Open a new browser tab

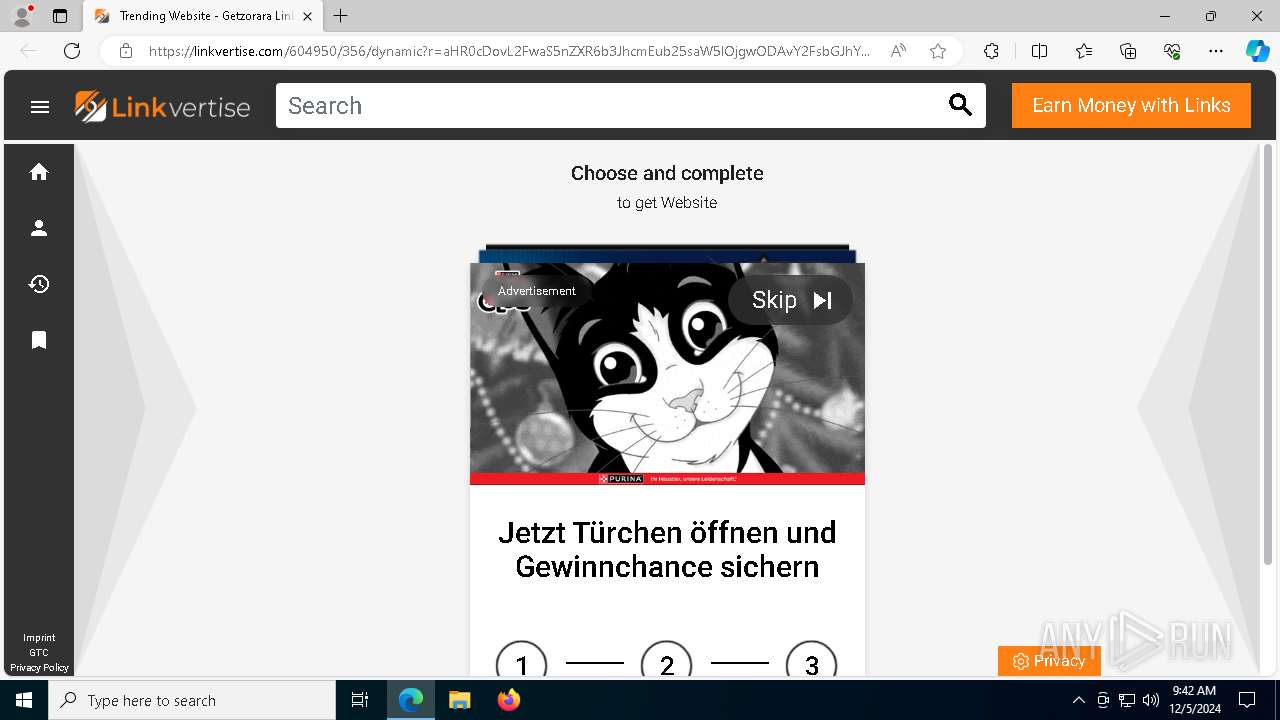click(341, 16)
